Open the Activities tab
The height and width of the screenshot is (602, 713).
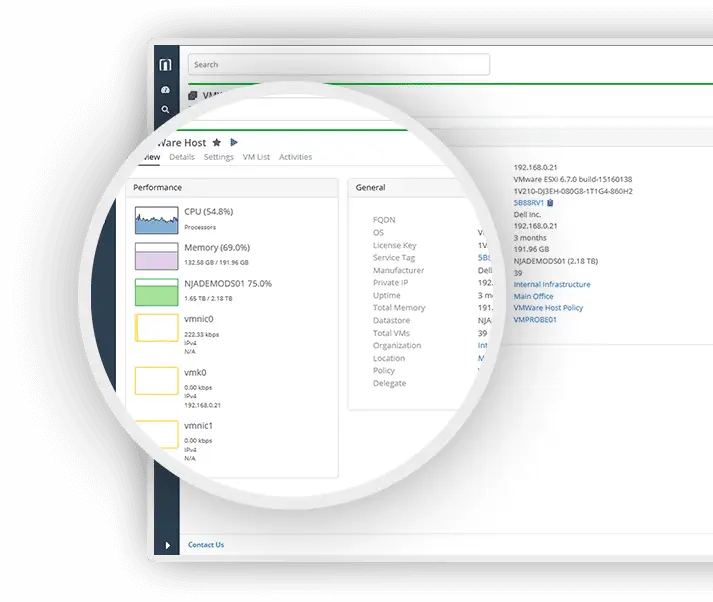[296, 157]
